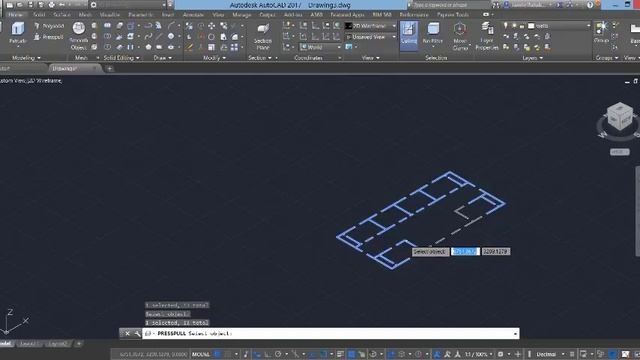This screenshot has width=640, height=360.
Task: Click the MODEL button in status bar
Action: point(200,354)
